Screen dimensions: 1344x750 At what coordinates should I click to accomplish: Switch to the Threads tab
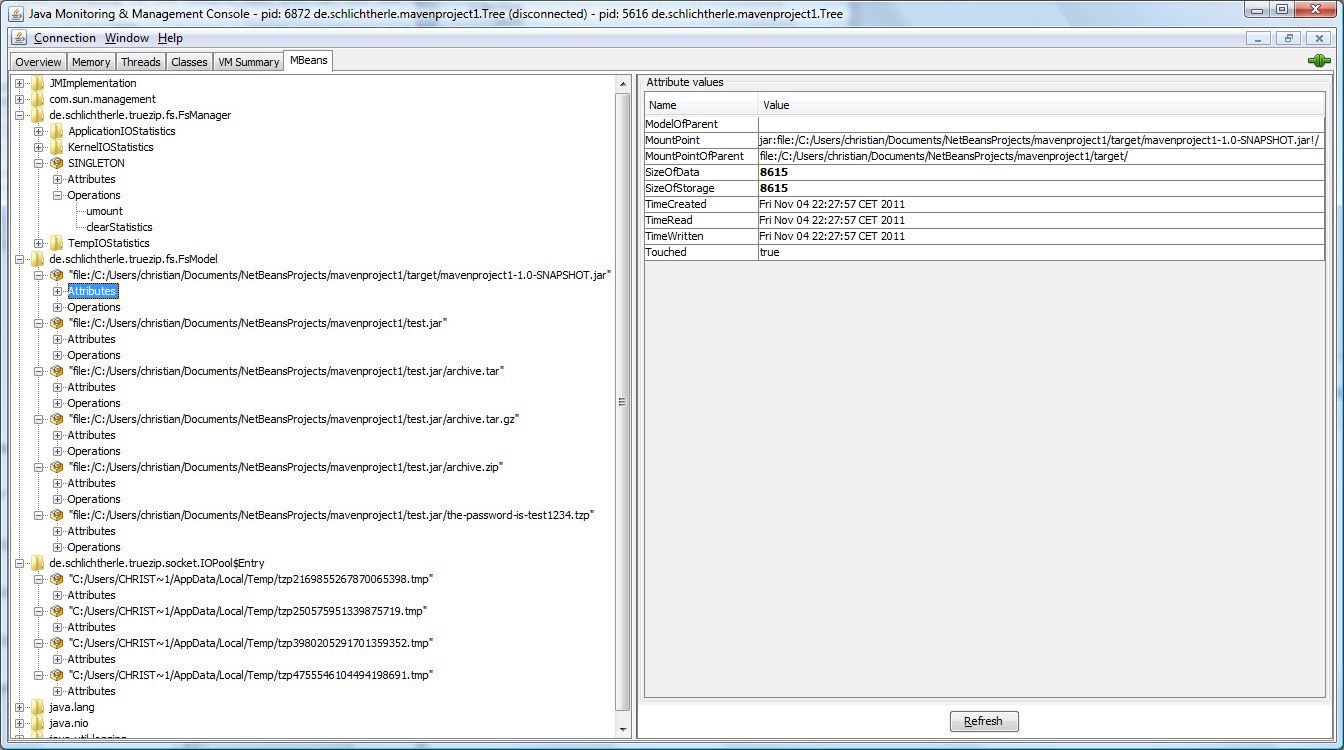[140, 62]
